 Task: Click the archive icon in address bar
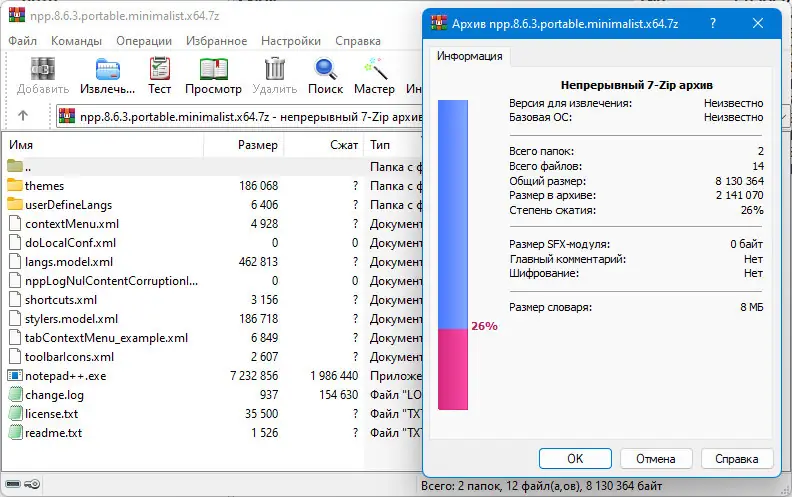67,116
